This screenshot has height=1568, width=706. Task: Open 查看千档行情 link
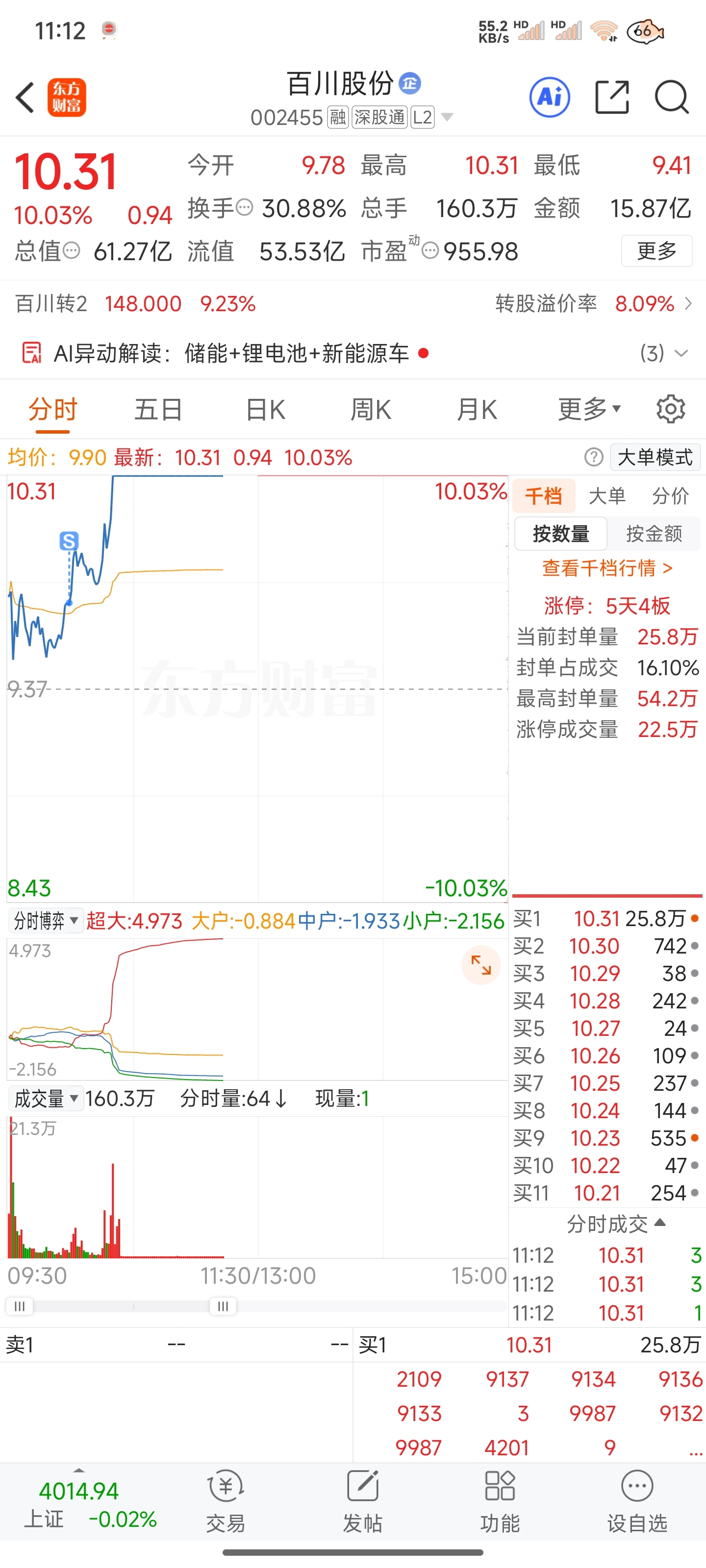click(606, 568)
